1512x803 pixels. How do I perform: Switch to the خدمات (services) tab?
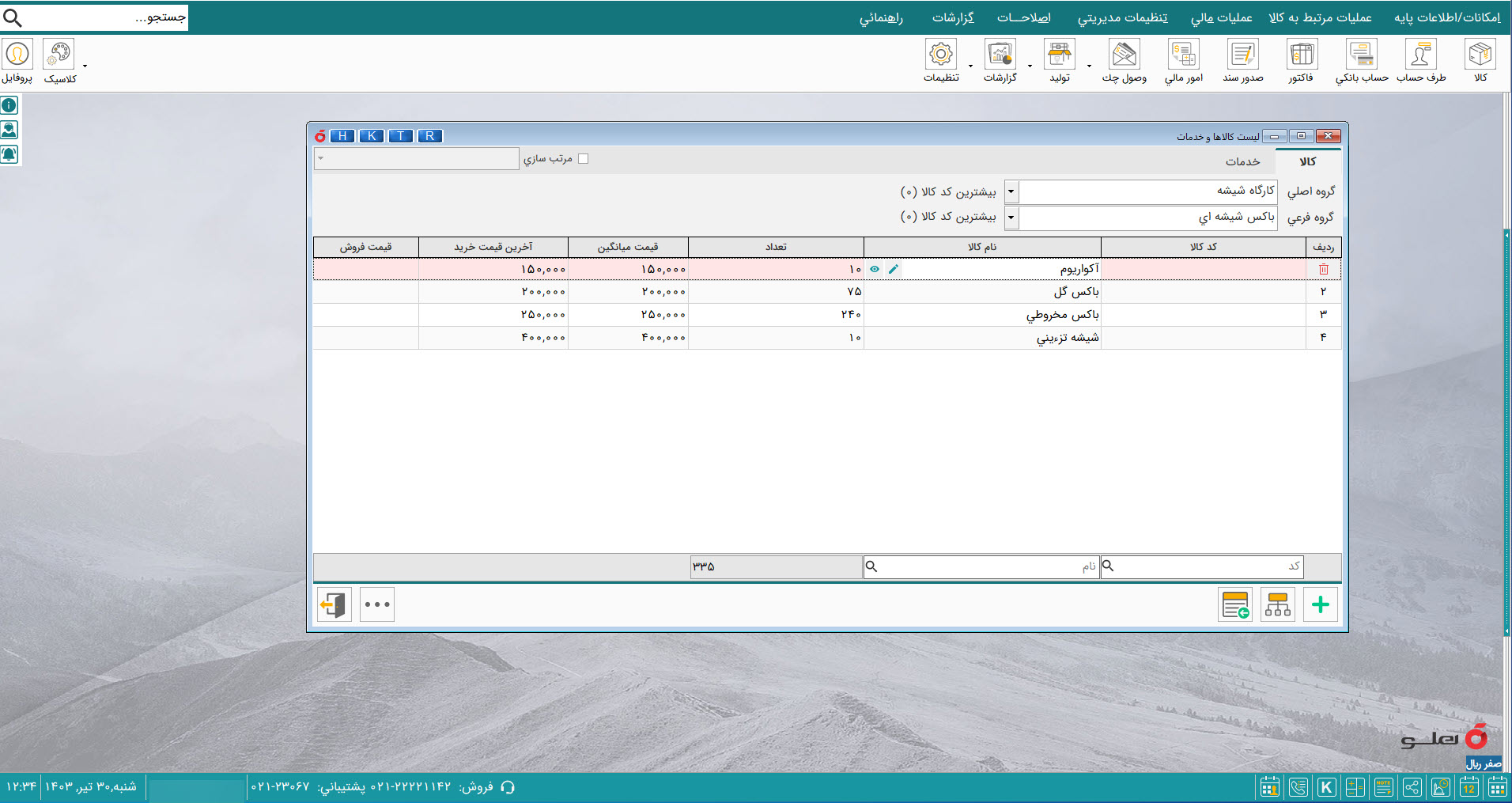(1242, 161)
